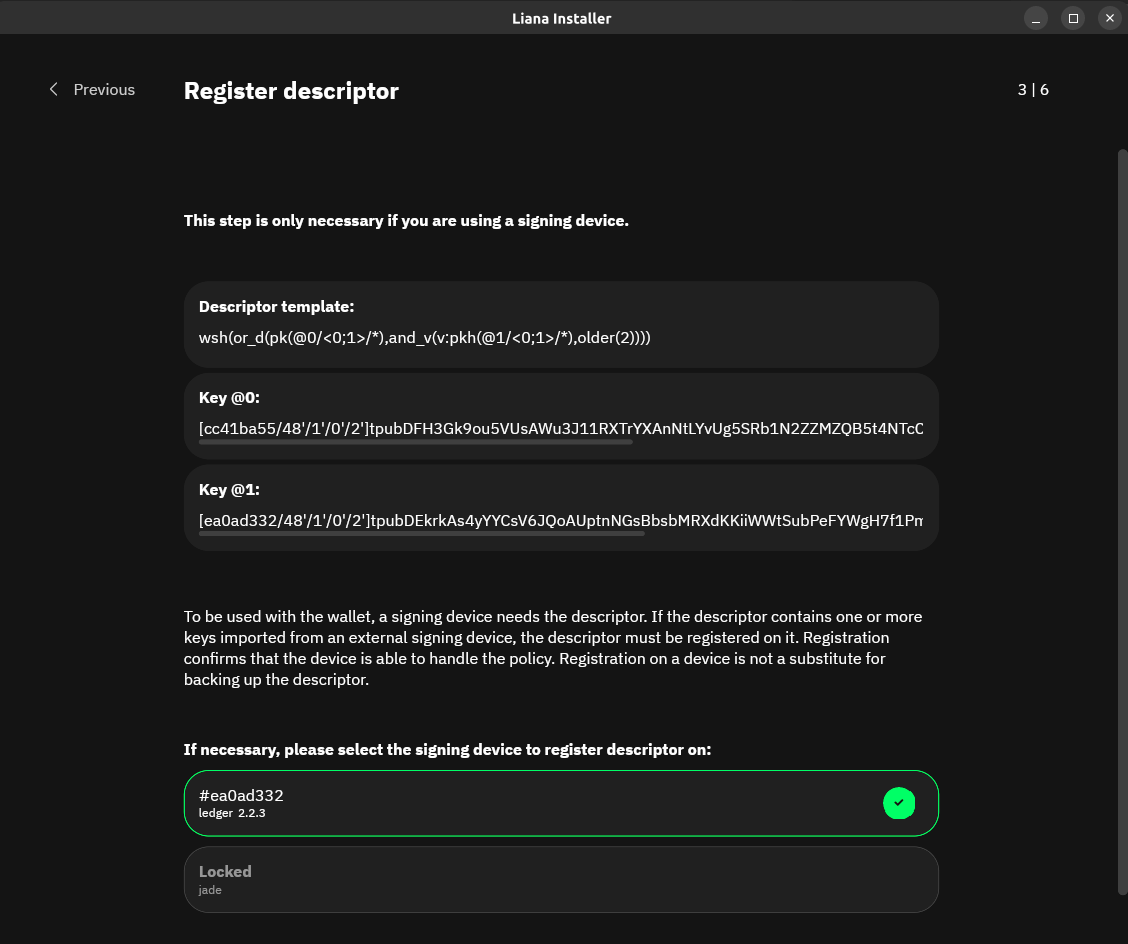Click the green checkmark badge on ledger
1128x944 pixels.
pyautogui.click(x=899, y=803)
